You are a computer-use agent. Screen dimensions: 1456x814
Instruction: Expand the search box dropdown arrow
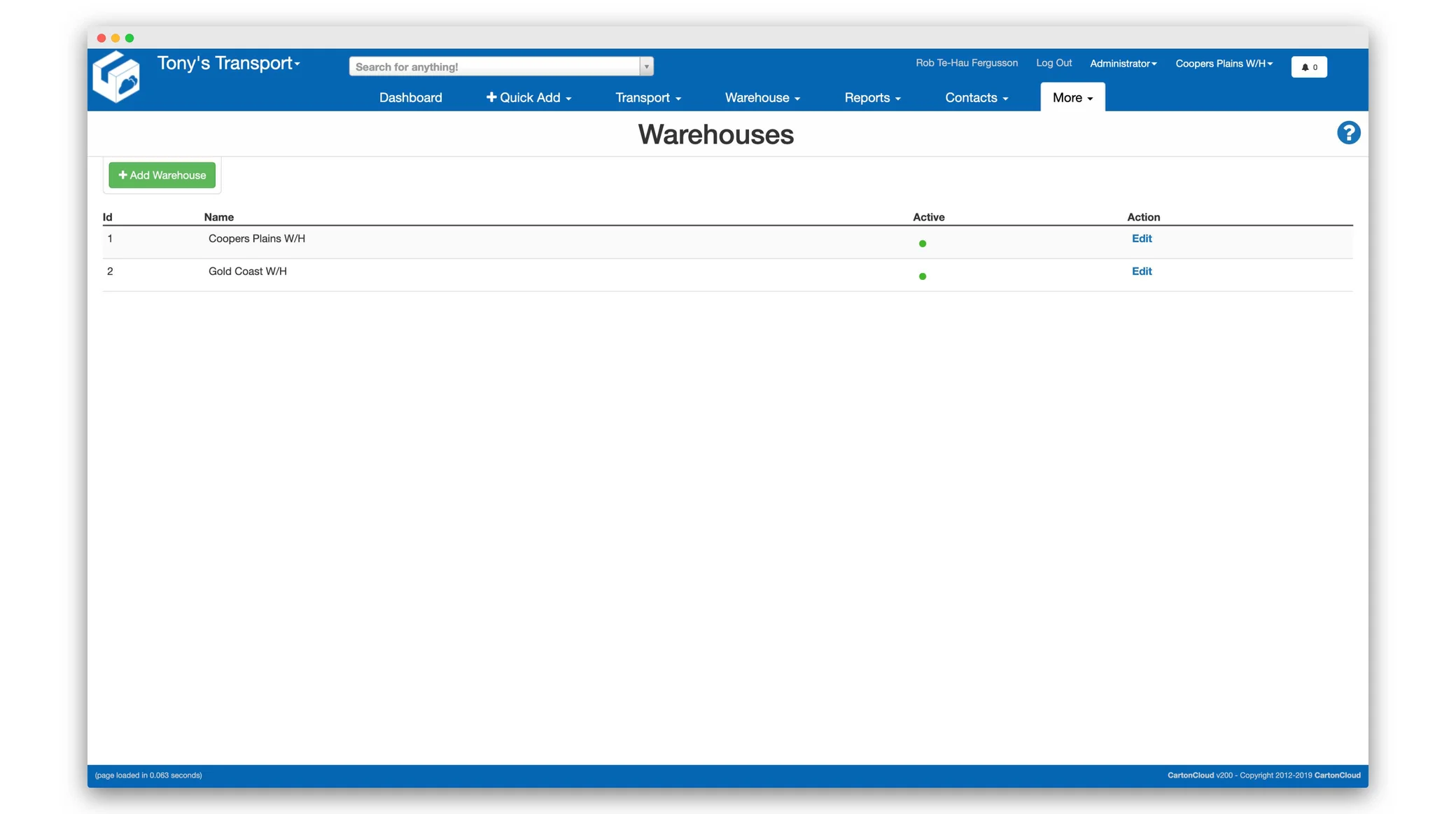tap(646, 66)
